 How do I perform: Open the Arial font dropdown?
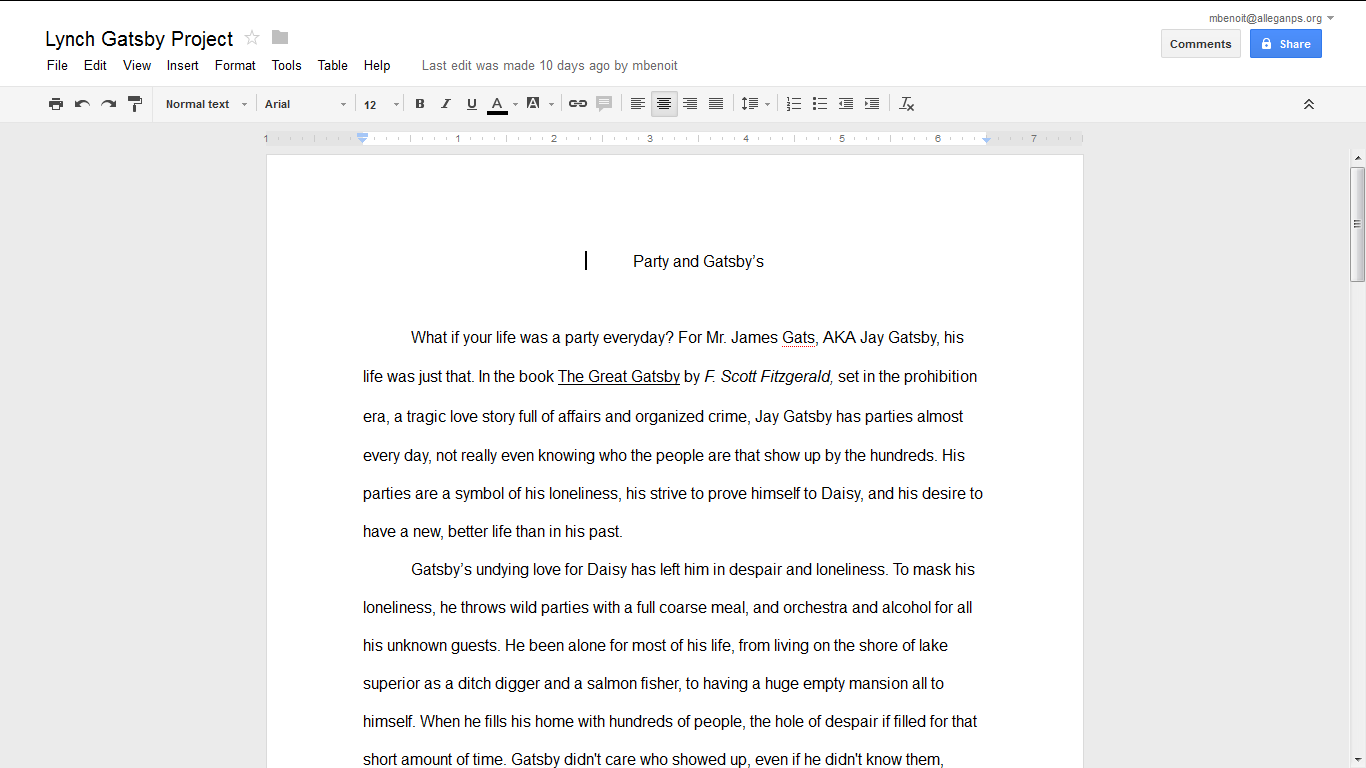pyautogui.click(x=306, y=104)
